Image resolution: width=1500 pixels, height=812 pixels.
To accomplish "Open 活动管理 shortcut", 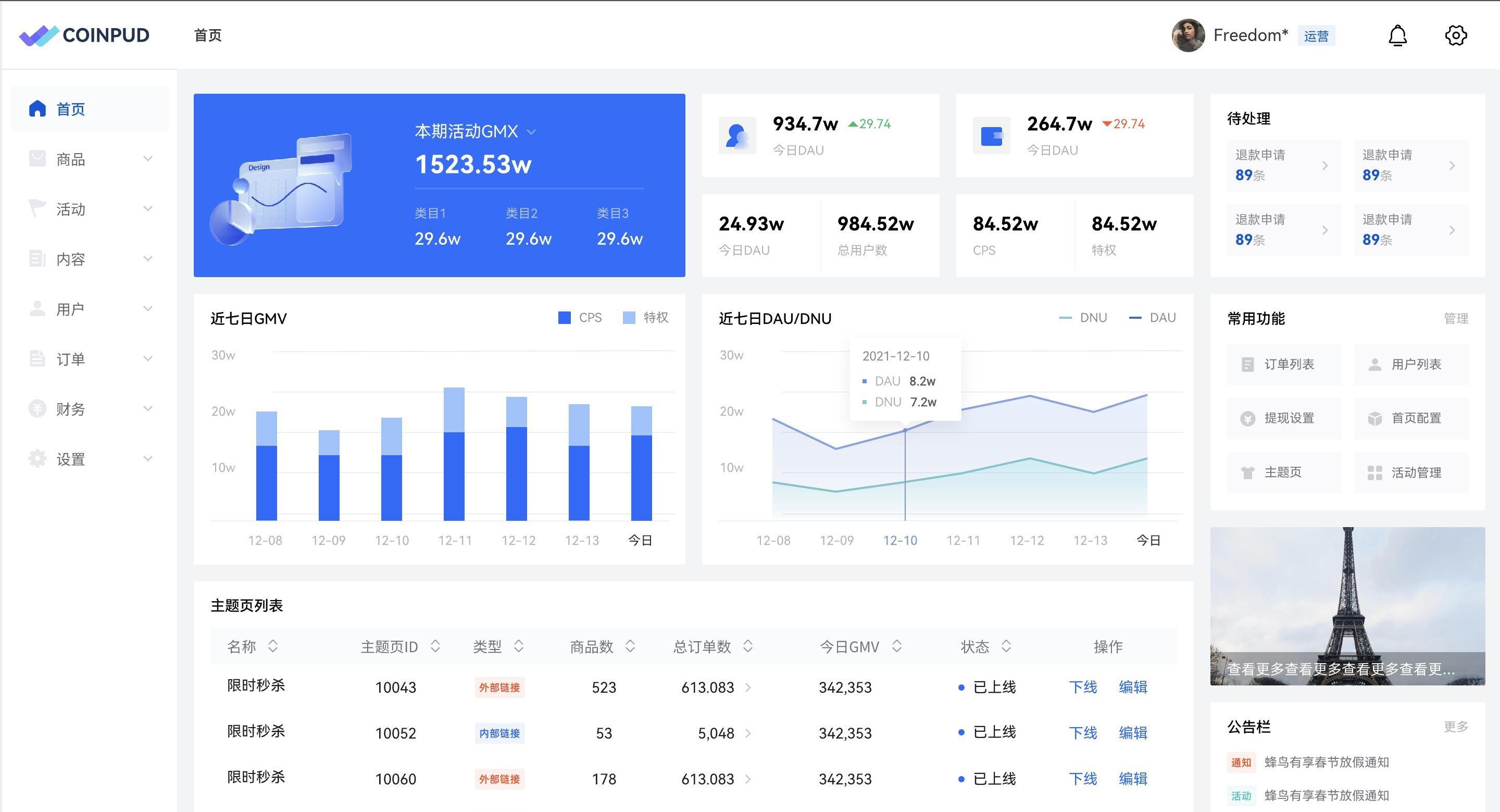I will (1410, 472).
